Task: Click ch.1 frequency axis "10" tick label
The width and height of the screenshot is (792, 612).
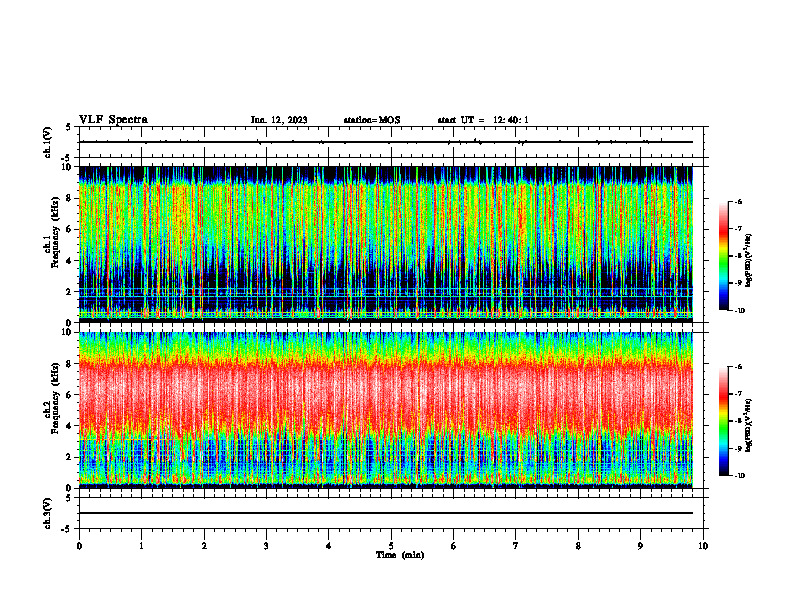Action: [x=68, y=167]
